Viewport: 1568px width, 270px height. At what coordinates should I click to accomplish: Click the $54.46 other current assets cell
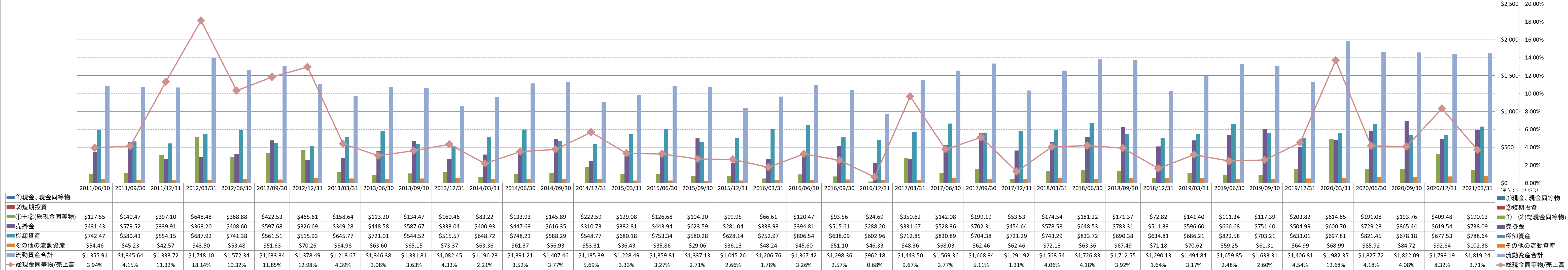tap(94, 246)
